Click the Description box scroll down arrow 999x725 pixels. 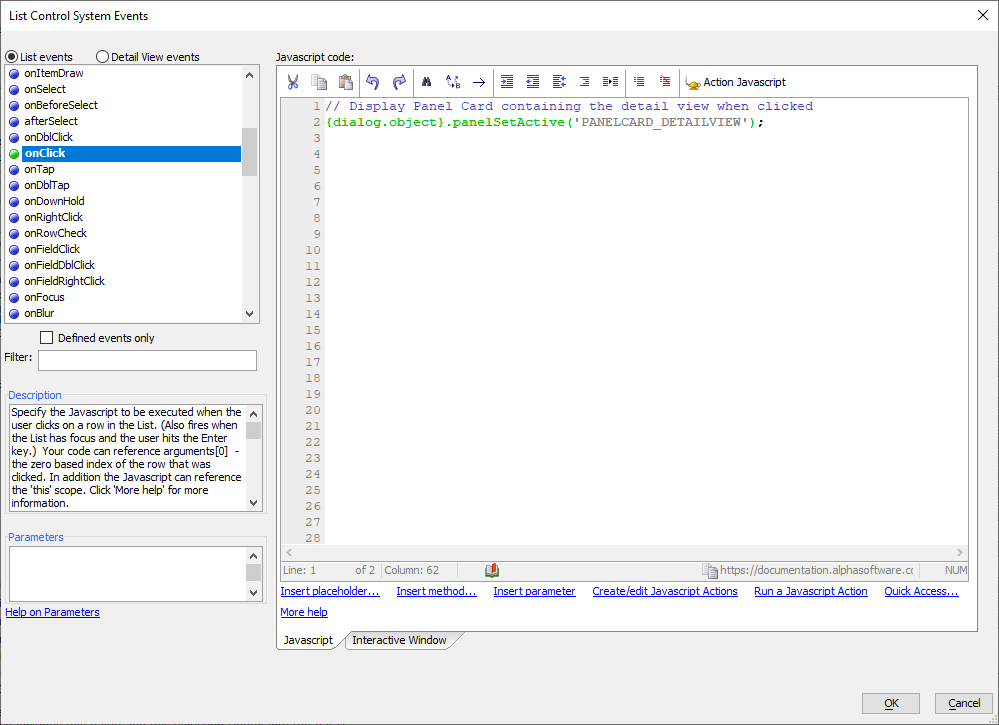pyautogui.click(x=254, y=503)
